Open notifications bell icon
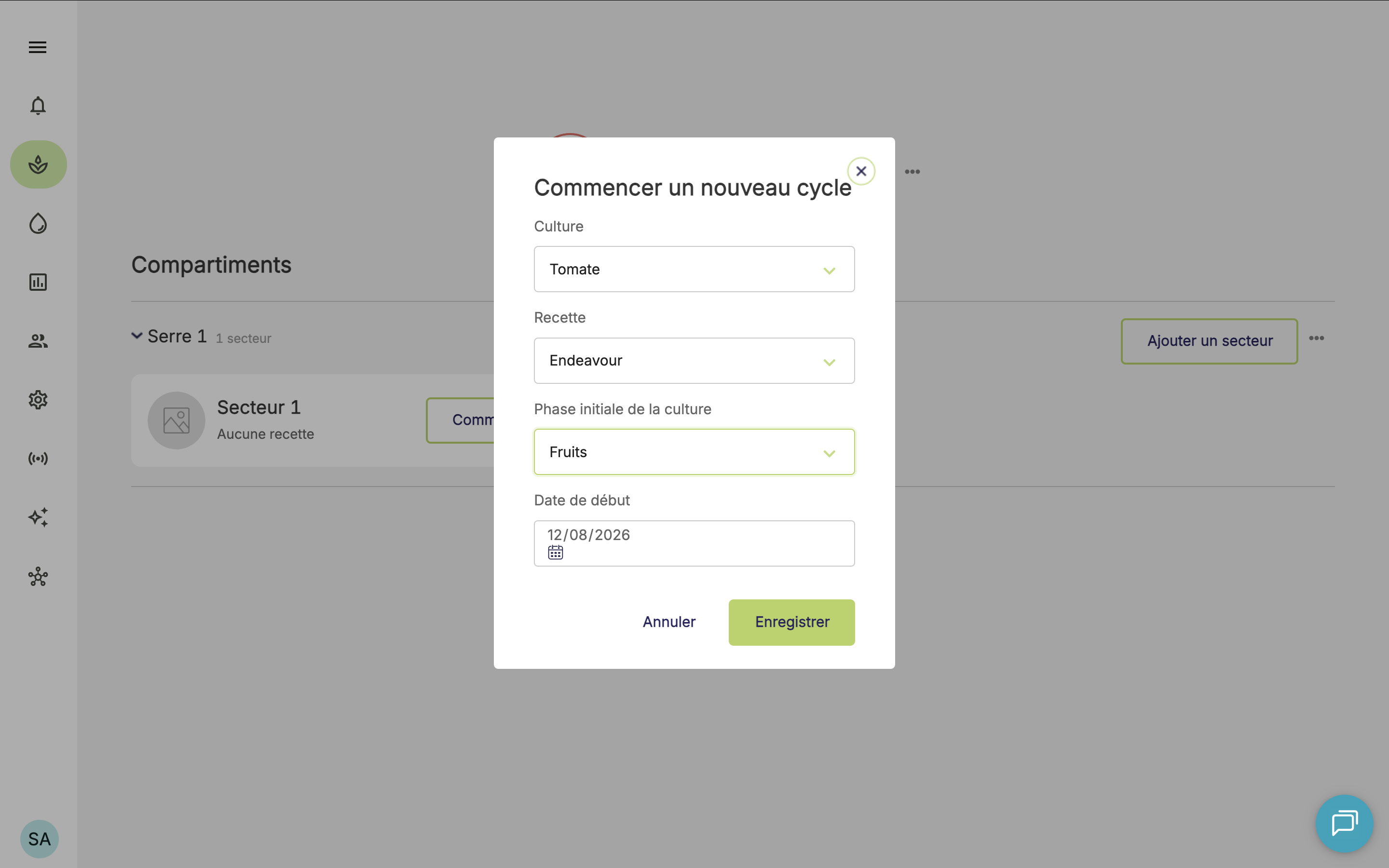The height and width of the screenshot is (868, 1389). pos(38,106)
